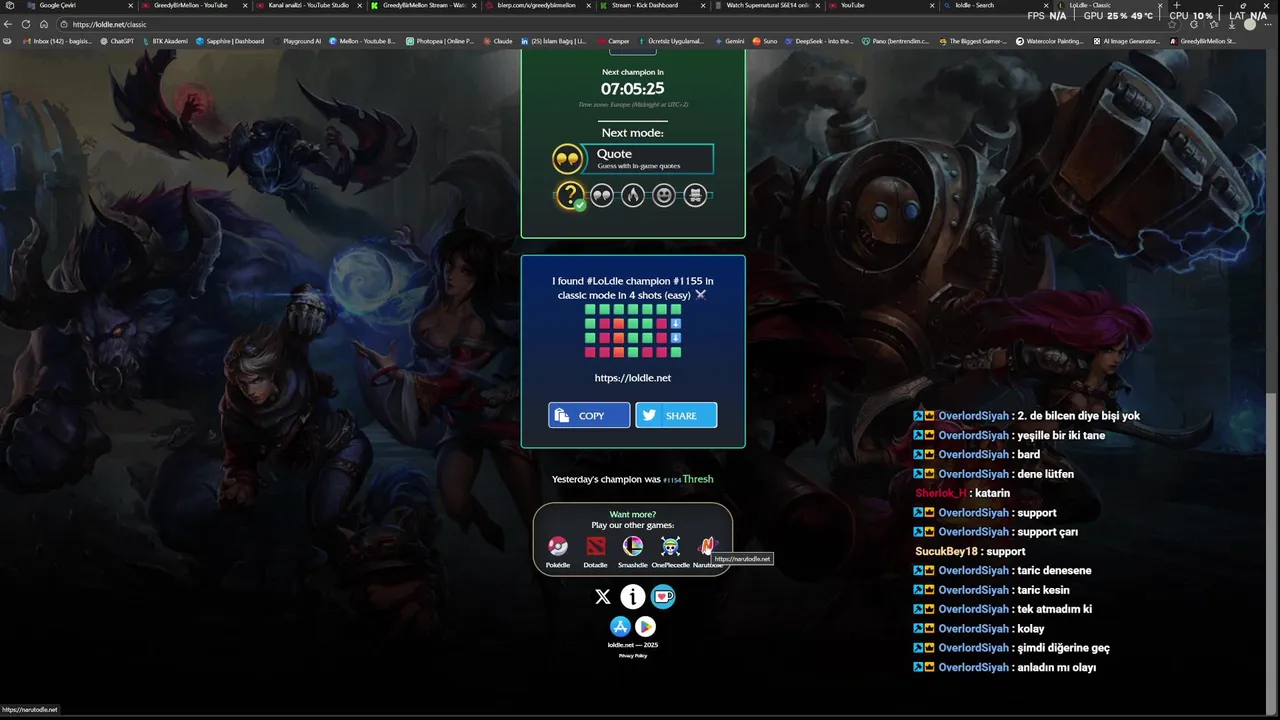
Task: Switch to Kanal analizi - YouTube Studio tab
Action: point(308,5)
